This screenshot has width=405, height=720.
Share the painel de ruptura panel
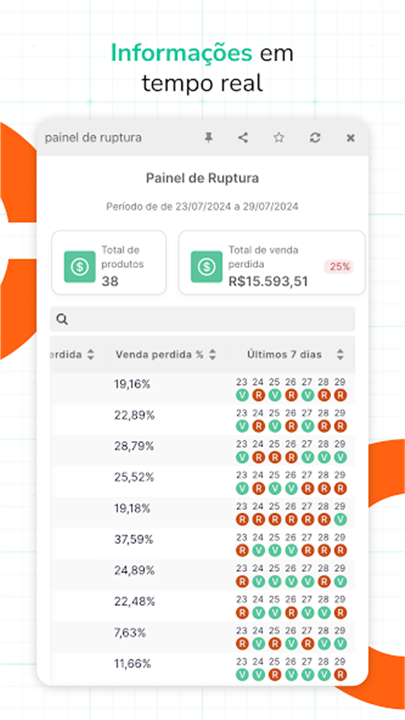243,137
